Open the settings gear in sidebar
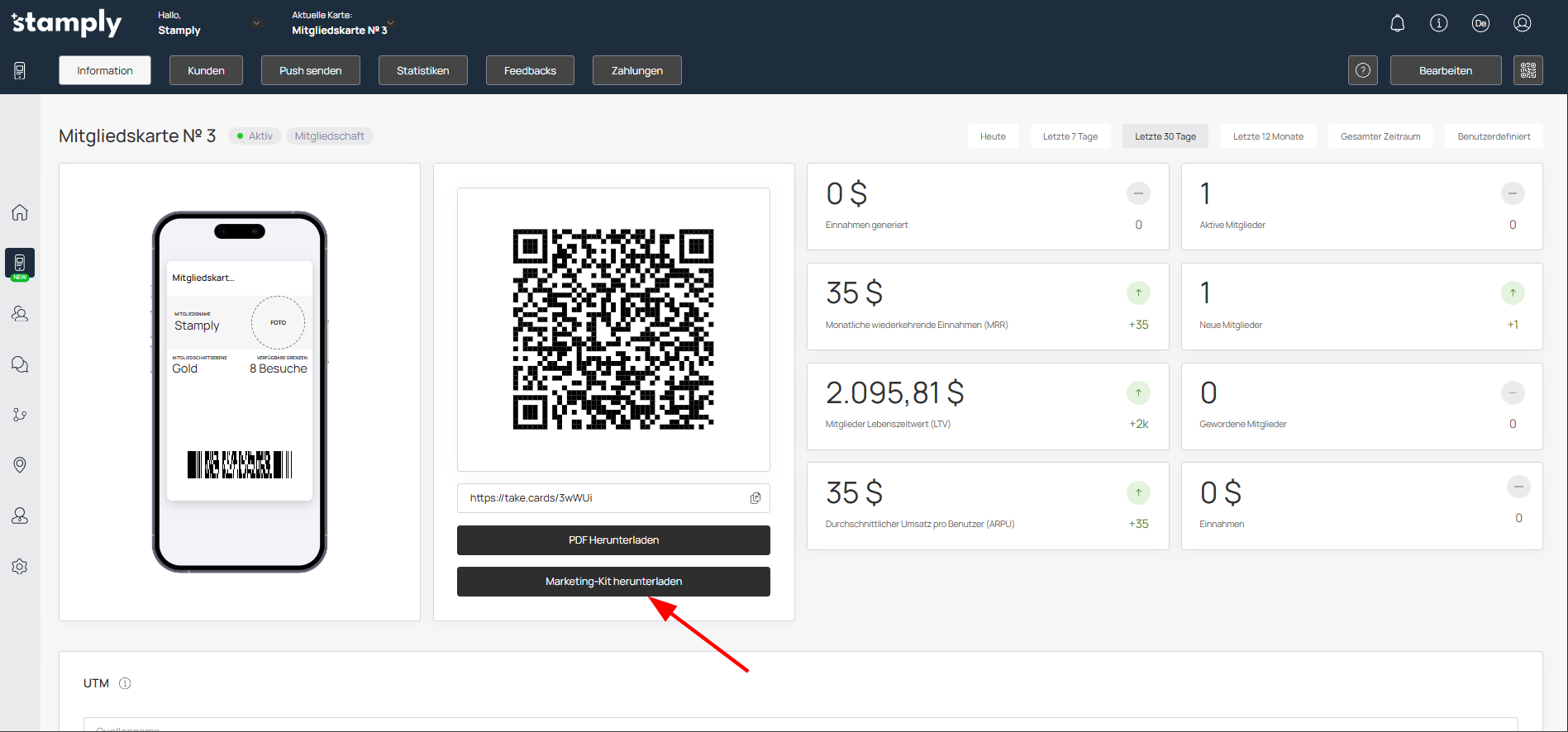 pos(20,566)
